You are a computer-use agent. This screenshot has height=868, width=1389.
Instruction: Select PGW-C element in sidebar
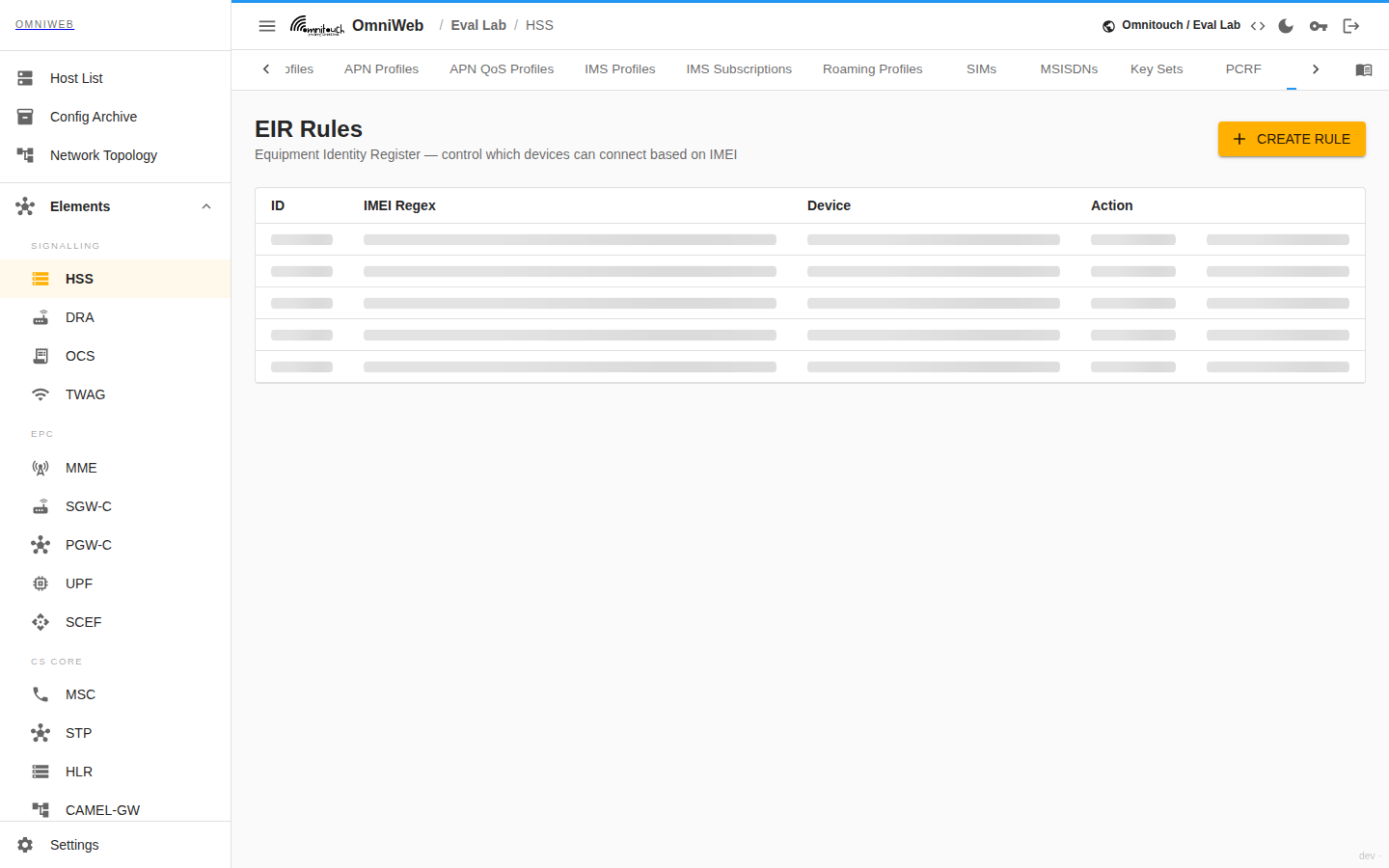pyautogui.click(x=116, y=545)
